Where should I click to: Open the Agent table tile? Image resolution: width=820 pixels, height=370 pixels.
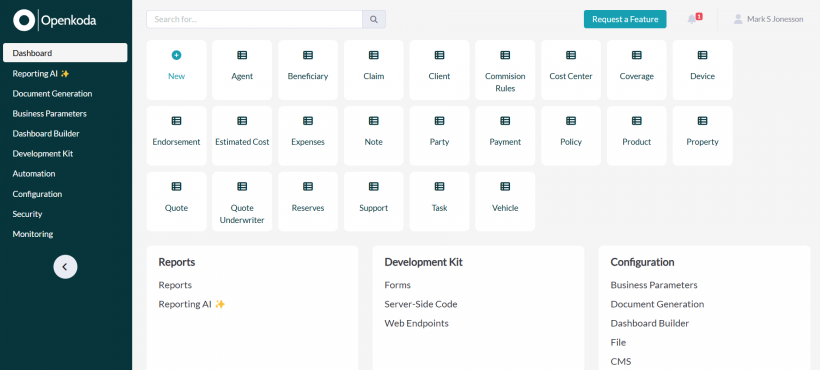(242, 70)
